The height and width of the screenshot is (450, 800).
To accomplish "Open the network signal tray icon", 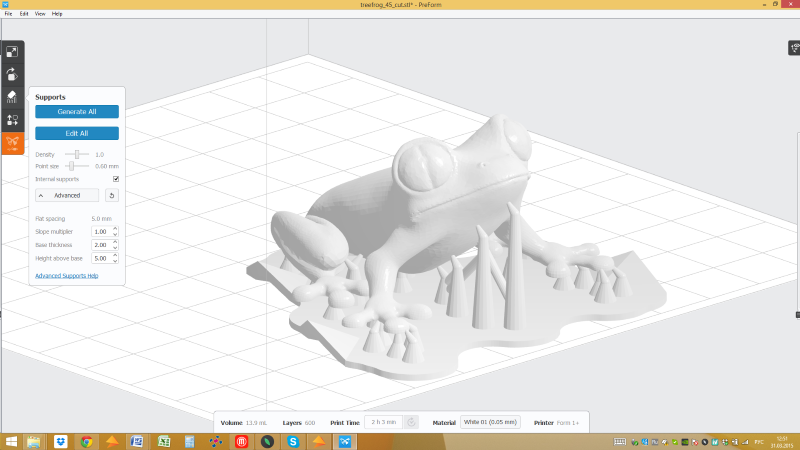I will tap(745, 442).
